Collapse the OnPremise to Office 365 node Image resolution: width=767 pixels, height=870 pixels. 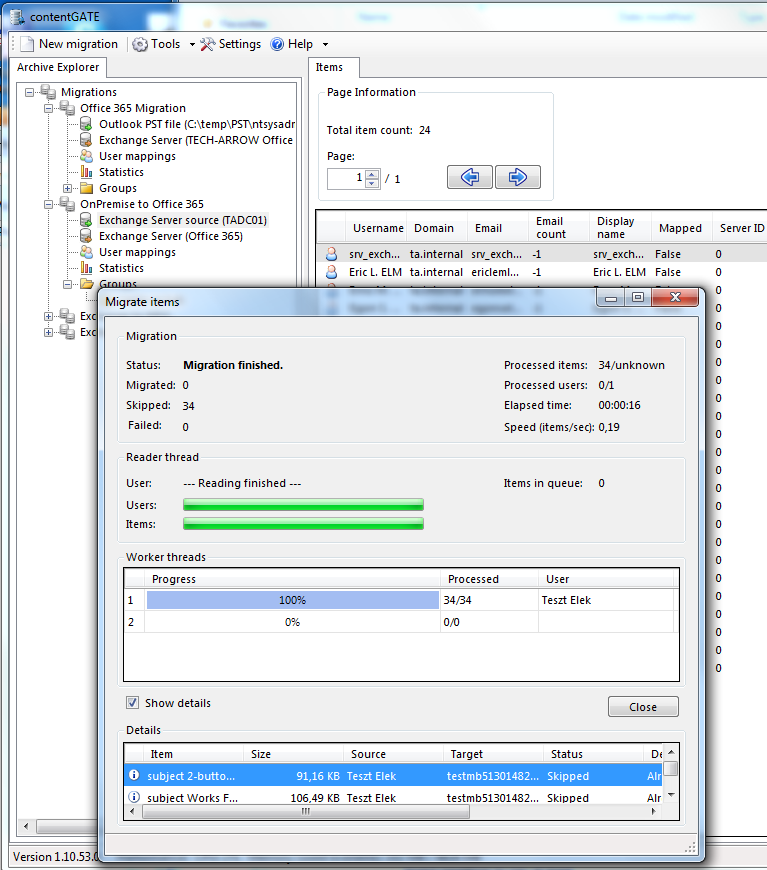point(49,205)
